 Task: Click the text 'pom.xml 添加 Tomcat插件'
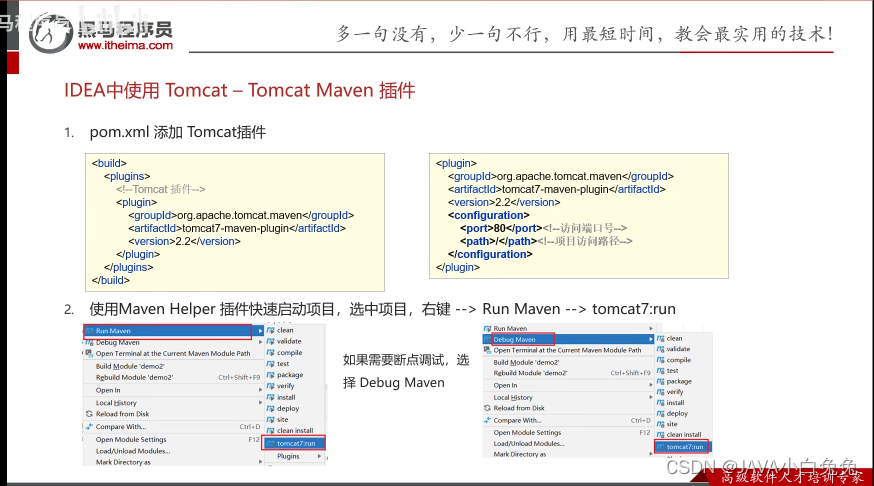click(x=178, y=132)
